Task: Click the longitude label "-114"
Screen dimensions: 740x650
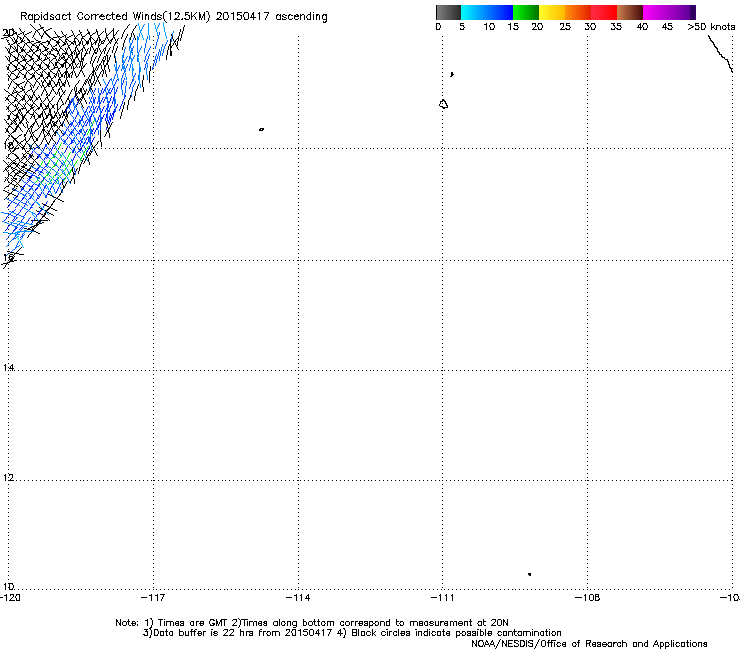Action: pyautogui.click(x=298, y=598)
